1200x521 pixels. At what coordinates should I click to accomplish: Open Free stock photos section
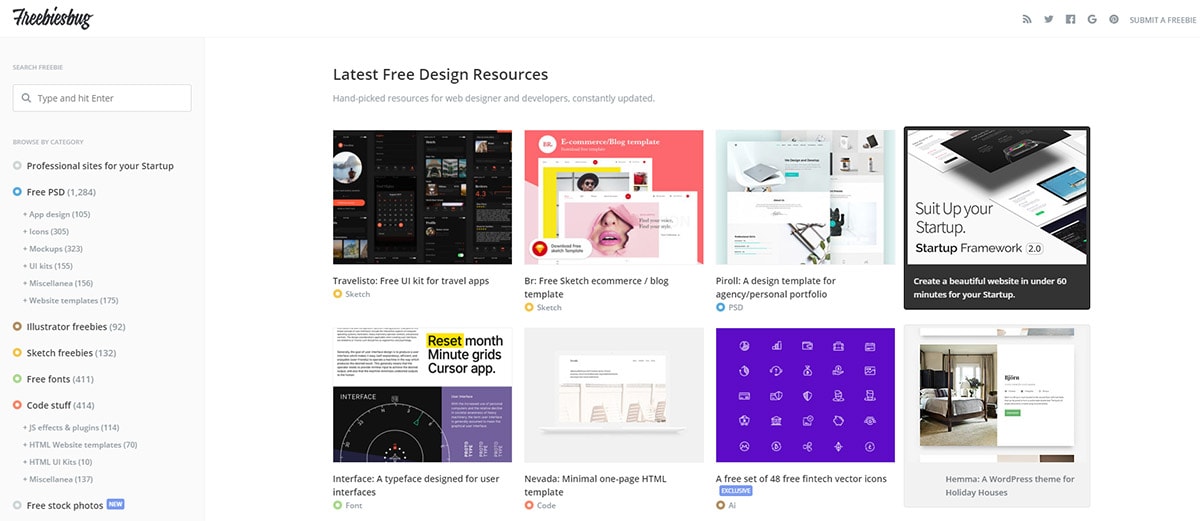tap(65, 505)
